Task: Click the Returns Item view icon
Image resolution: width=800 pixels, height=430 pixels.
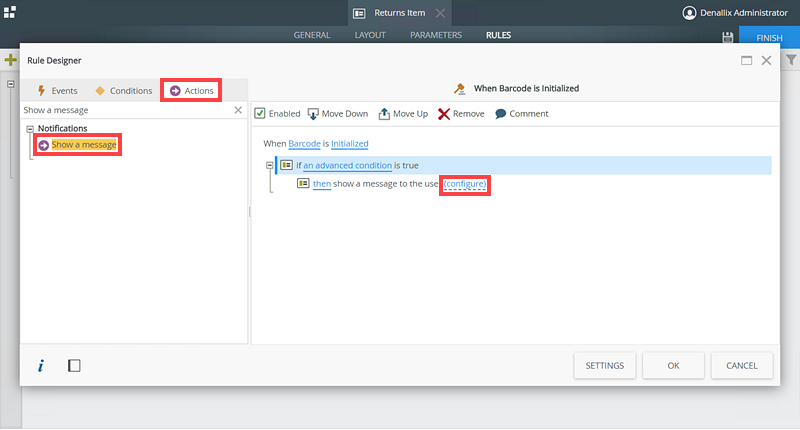Action: click(x=359, y=13)
